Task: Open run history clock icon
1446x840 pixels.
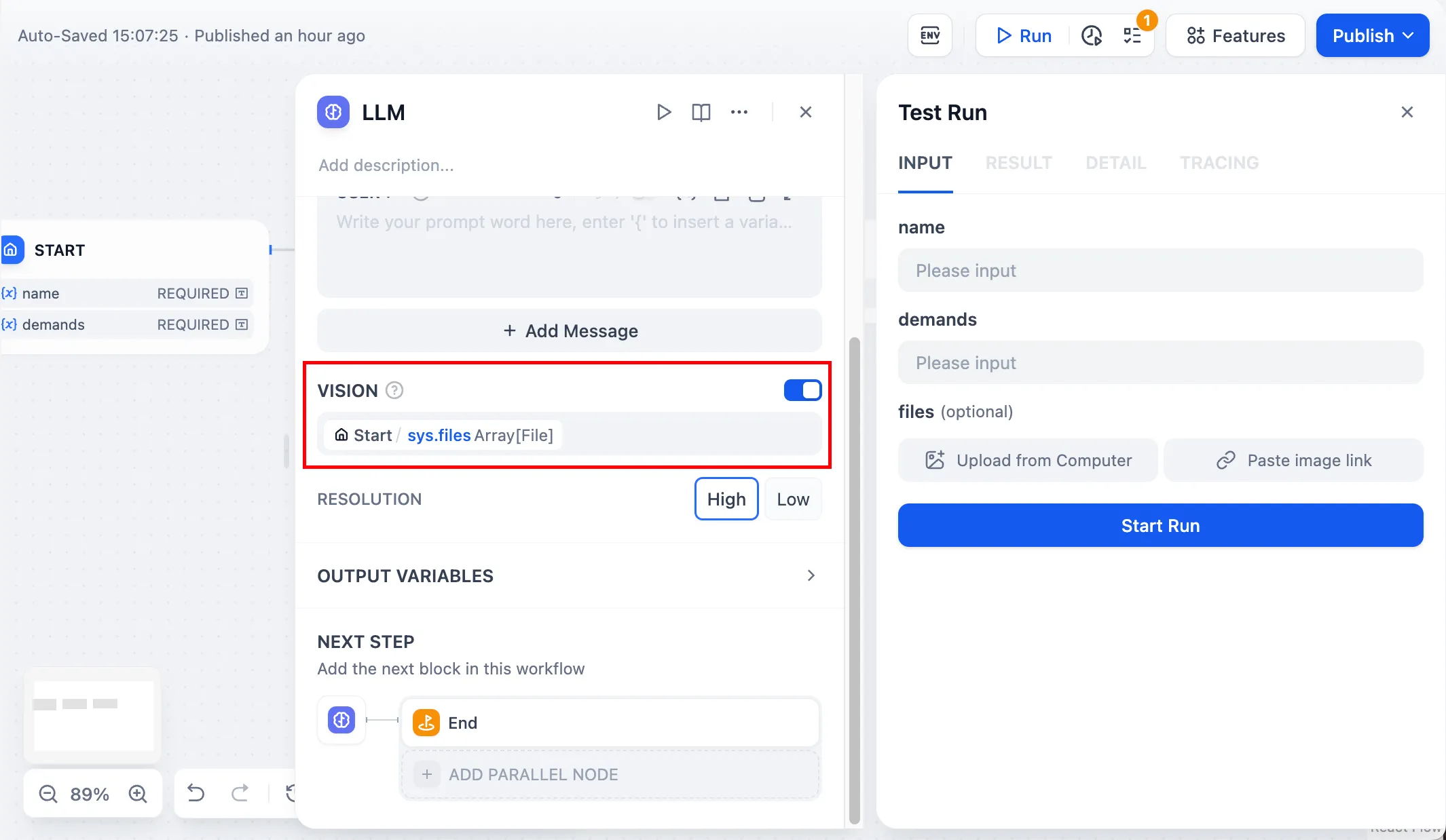Action: coord(1091,35)
